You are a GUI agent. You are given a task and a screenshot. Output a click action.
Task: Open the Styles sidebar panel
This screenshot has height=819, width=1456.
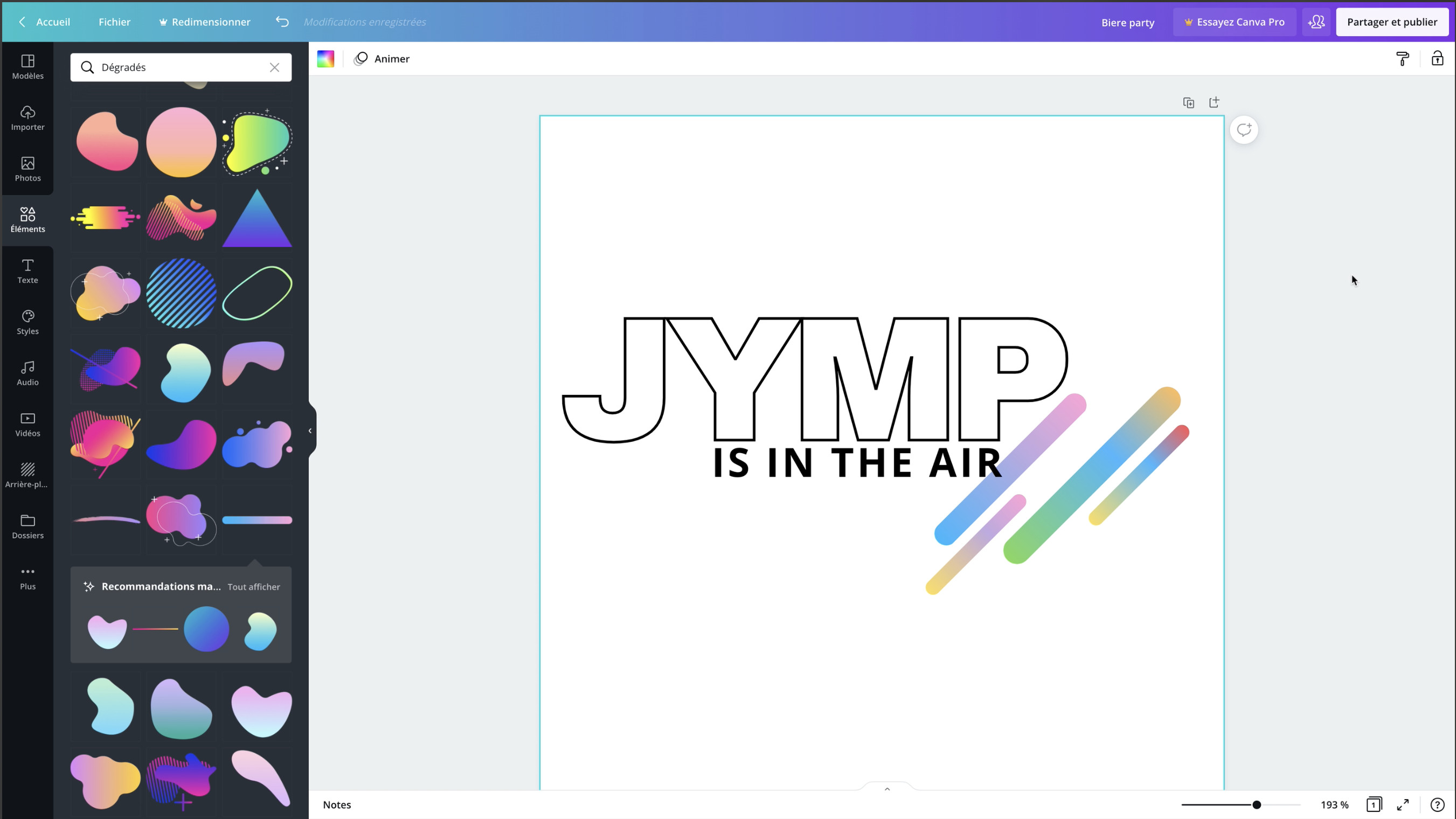click(27, 322)
